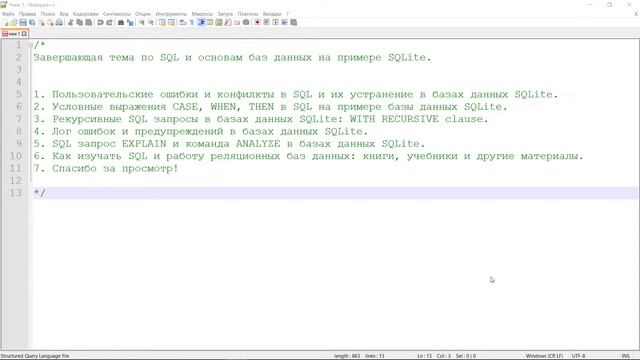The height and width of the screenshot is (360, 640).
Task: Open the Плагины menu
Action: (248, 14)
